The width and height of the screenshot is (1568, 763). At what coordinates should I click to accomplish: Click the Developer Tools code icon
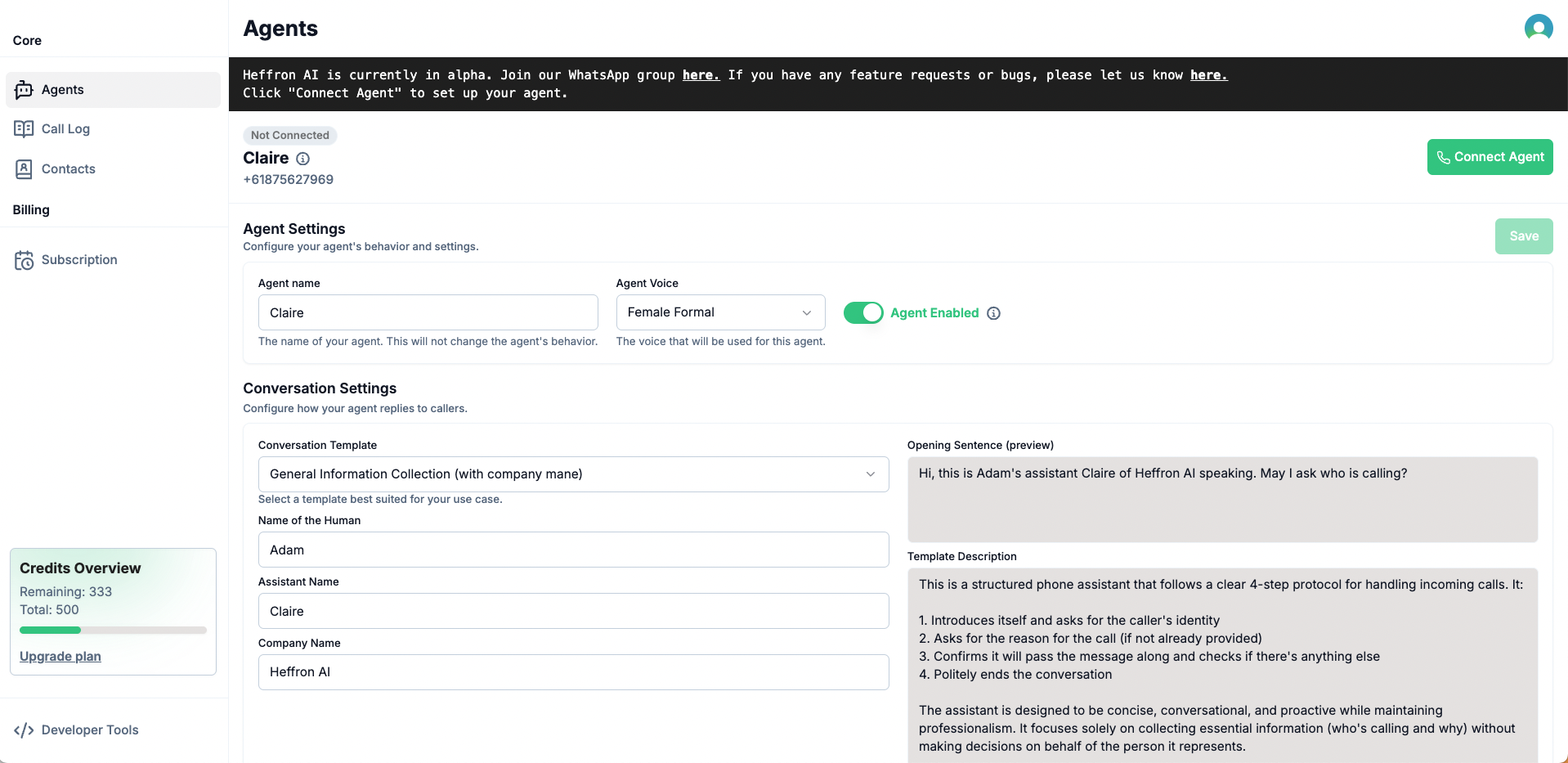click(x=25, y=730)
